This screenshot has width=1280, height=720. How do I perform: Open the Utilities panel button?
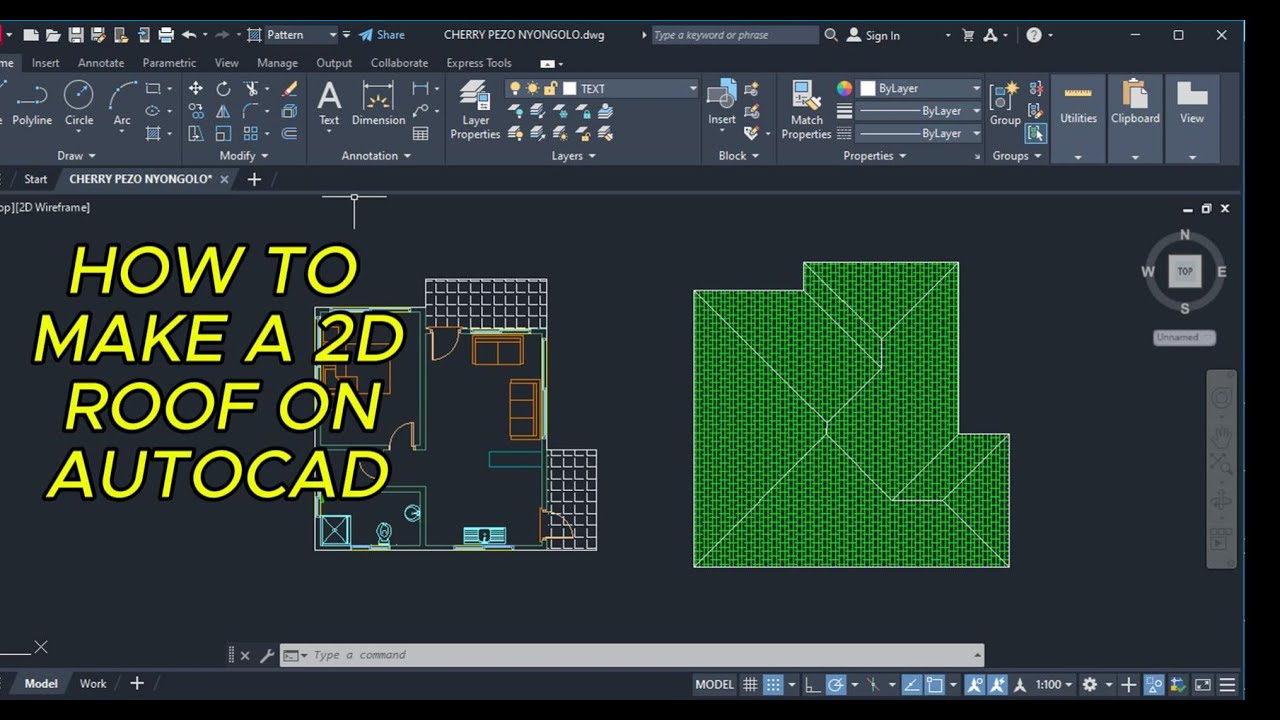click(x=1078, y=118)
